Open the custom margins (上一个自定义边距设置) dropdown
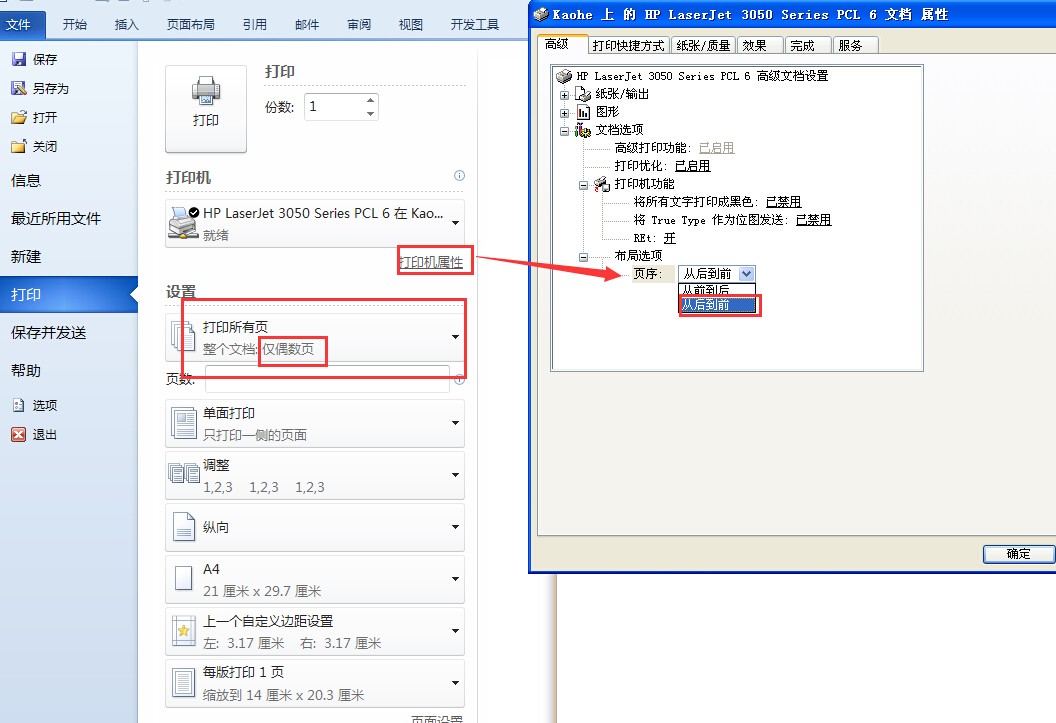Viewport: 1056px width, 723px height. [456, 631]
